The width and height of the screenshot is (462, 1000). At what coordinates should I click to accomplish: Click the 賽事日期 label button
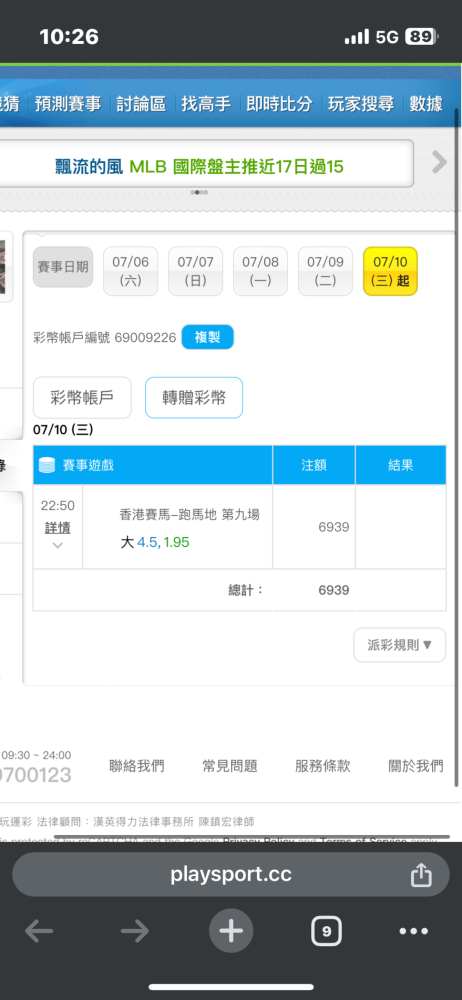63,267
